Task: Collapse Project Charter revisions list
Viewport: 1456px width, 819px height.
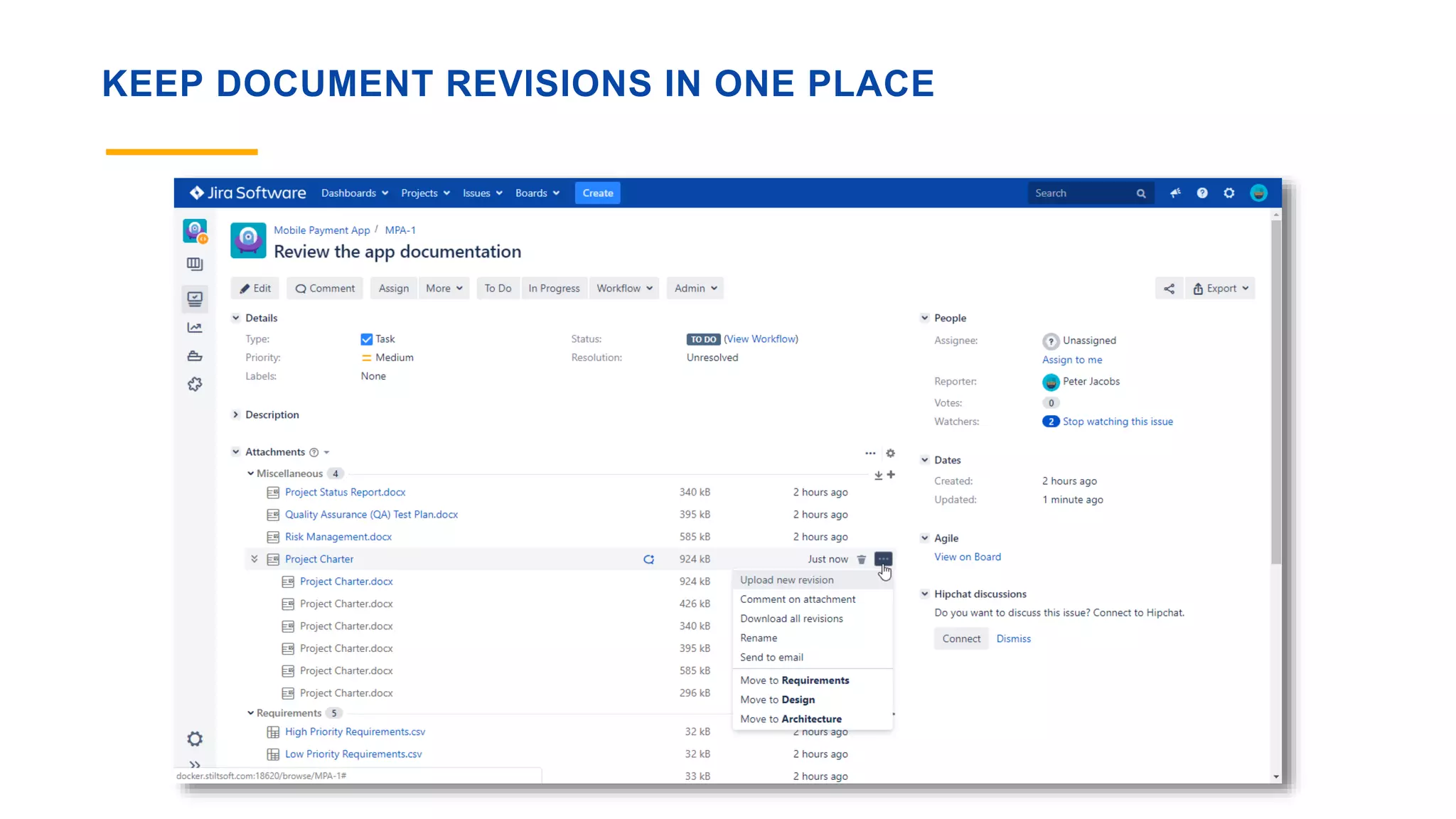Action: [x=254, y=559]
